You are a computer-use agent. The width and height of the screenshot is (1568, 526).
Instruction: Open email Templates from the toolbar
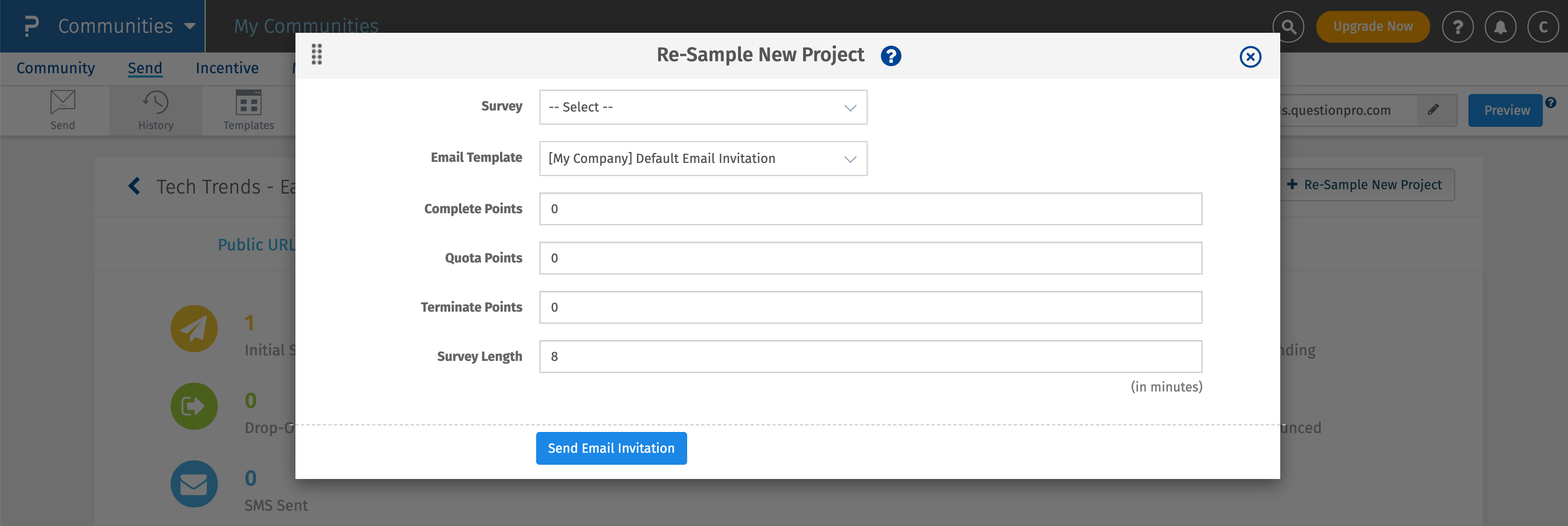tap(248, 109)
